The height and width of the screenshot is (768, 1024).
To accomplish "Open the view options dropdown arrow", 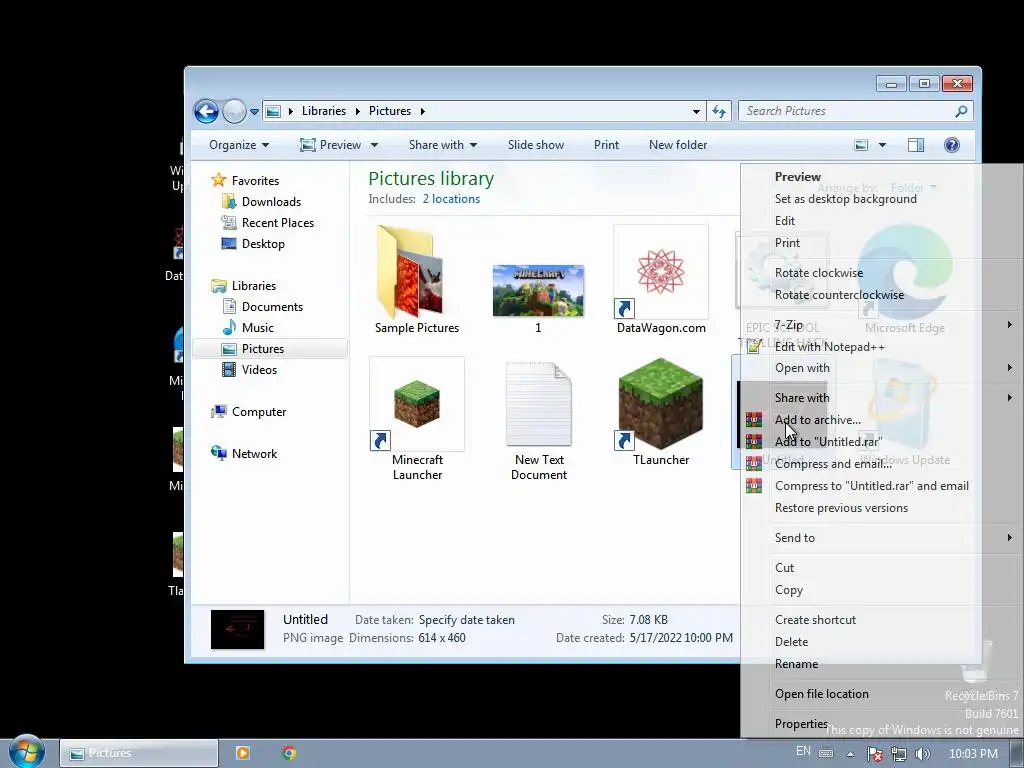I will [882, 145].
